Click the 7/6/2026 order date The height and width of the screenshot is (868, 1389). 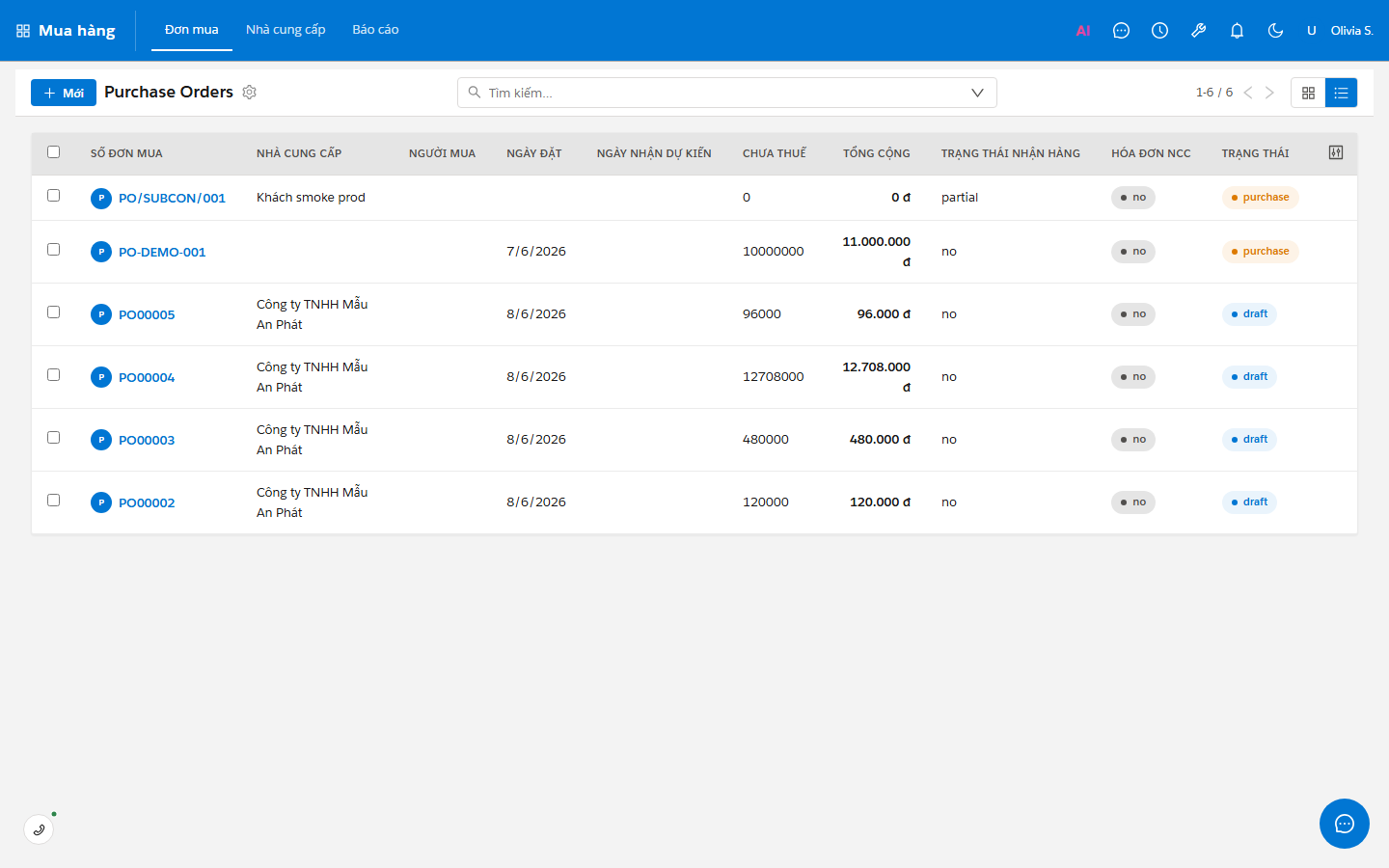[x=536, y=252]
